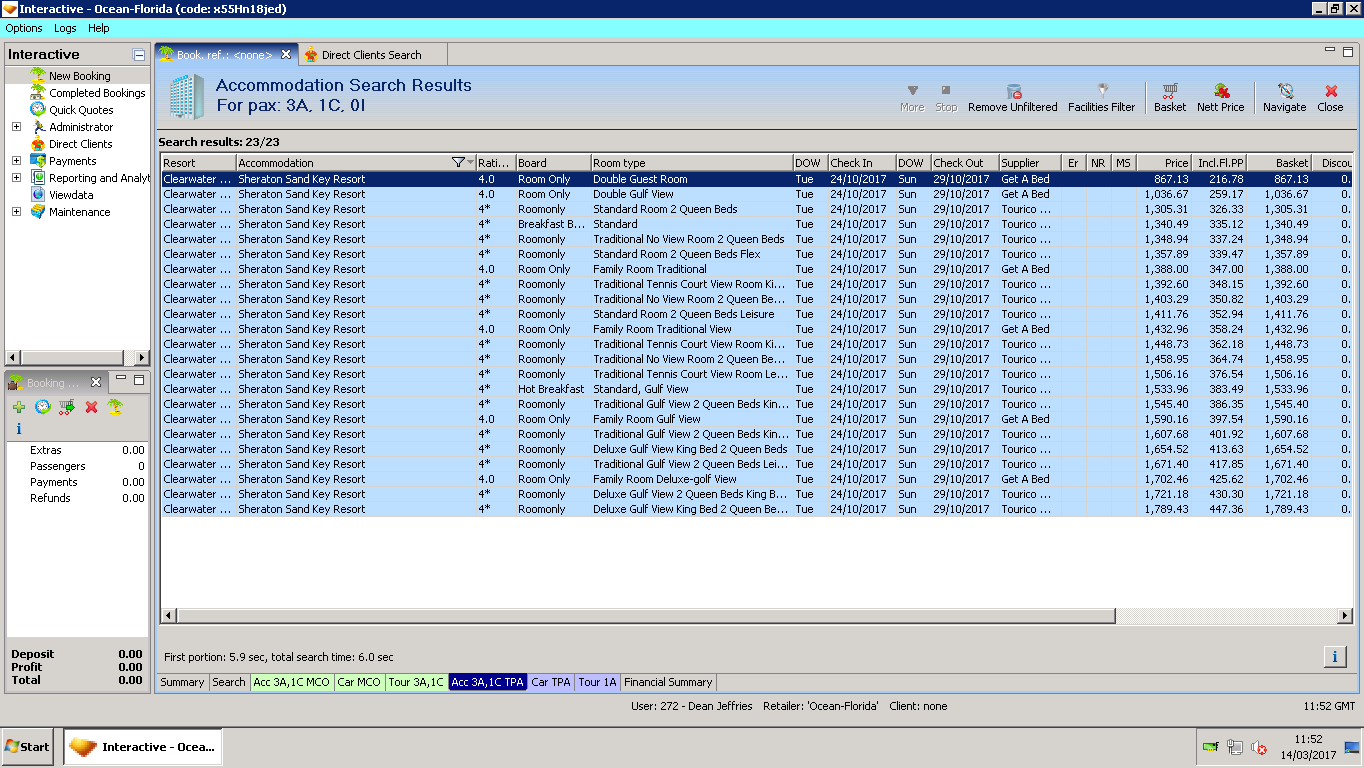Select the Financial Summary bottom tab
Viewport: 1364px width, 768px height.
tap(668, 682)
